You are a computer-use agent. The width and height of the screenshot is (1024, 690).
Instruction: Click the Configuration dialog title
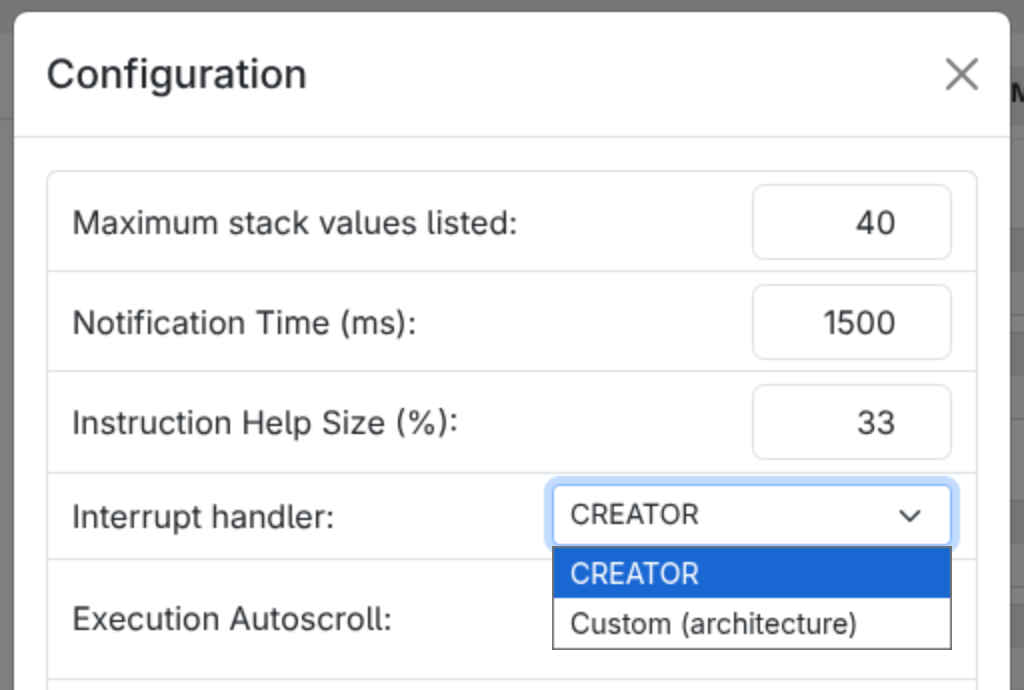click(176, 74)
